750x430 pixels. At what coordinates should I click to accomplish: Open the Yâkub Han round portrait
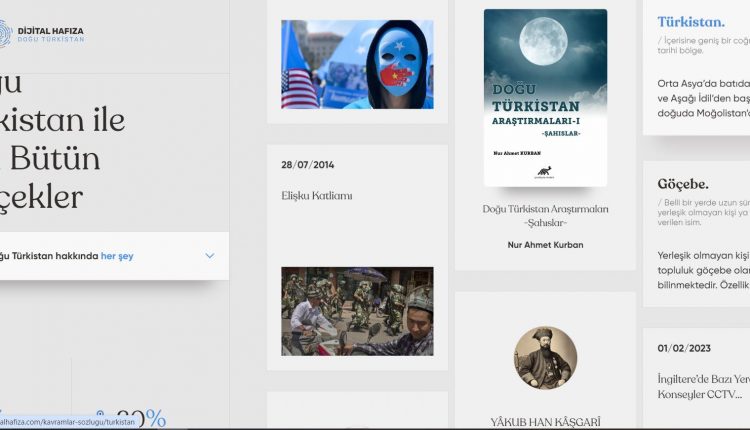tap(545, 357)
